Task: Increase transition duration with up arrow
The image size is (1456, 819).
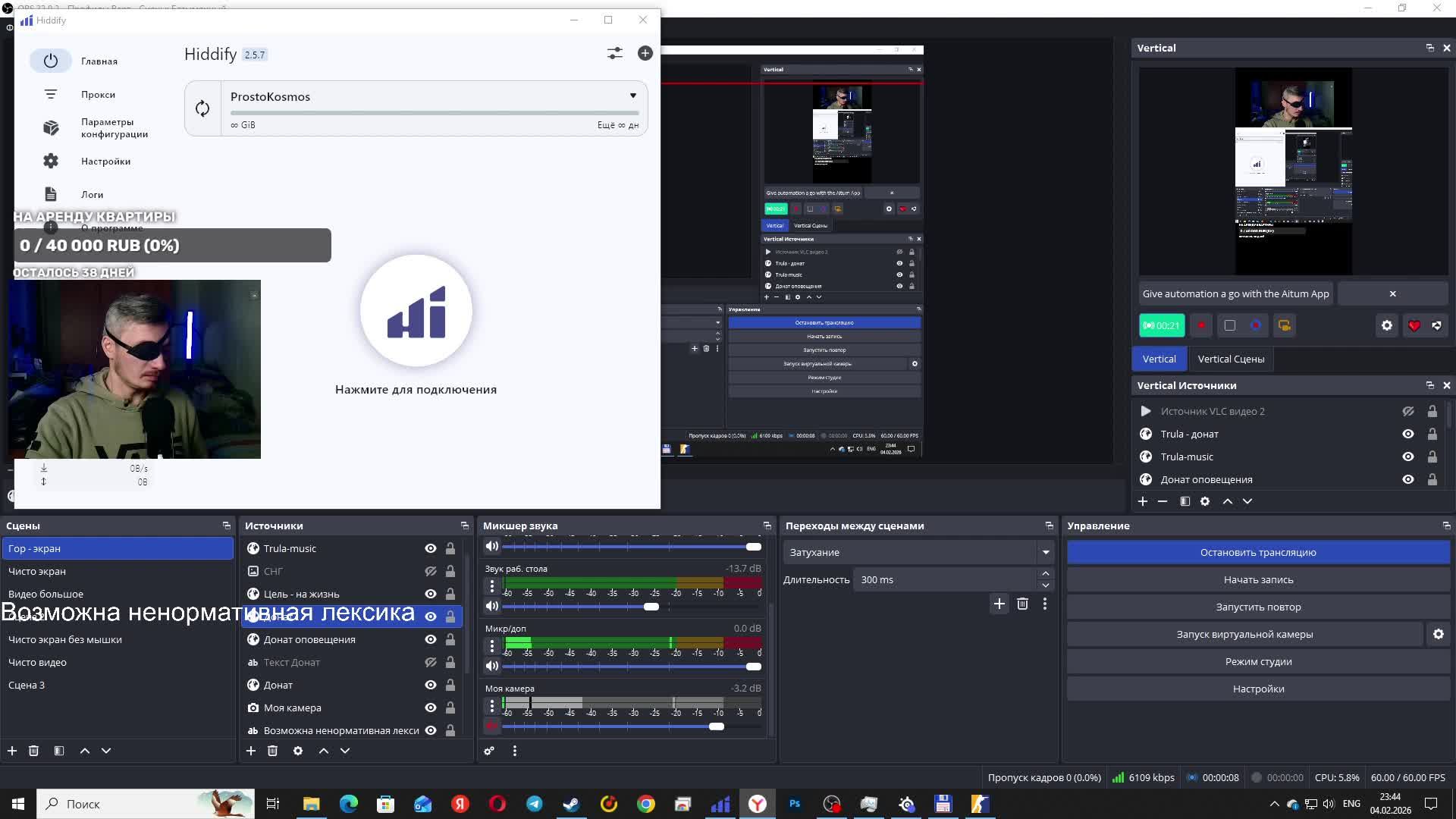Action: [x=1045, y=574]
